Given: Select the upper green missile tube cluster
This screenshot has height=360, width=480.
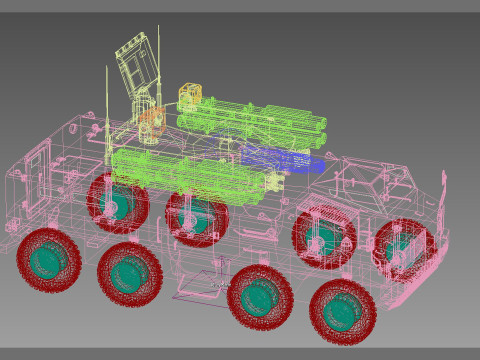Looking at the screenshot, I should click(252, 122).
